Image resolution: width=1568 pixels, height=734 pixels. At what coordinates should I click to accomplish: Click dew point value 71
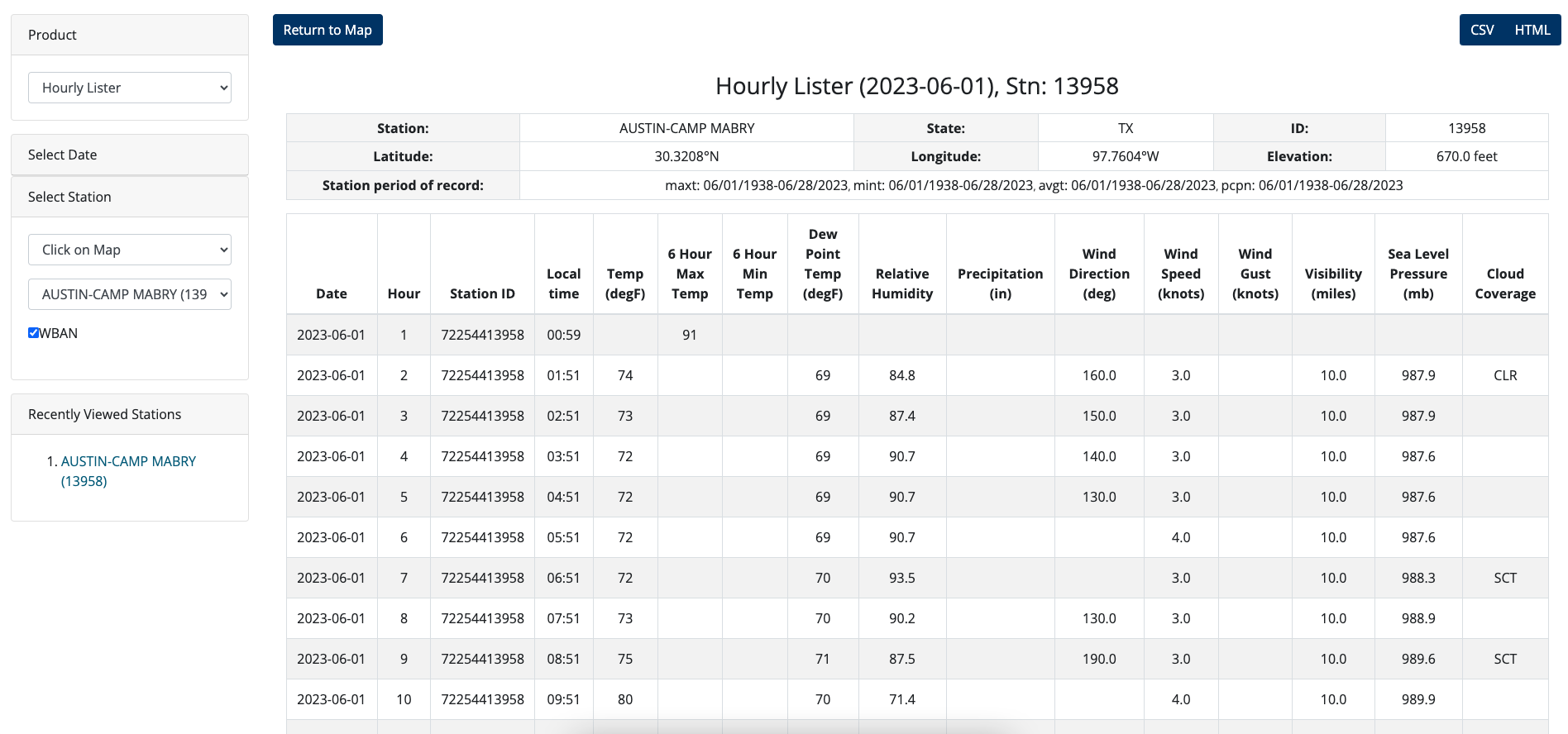[x=823, y=659]
